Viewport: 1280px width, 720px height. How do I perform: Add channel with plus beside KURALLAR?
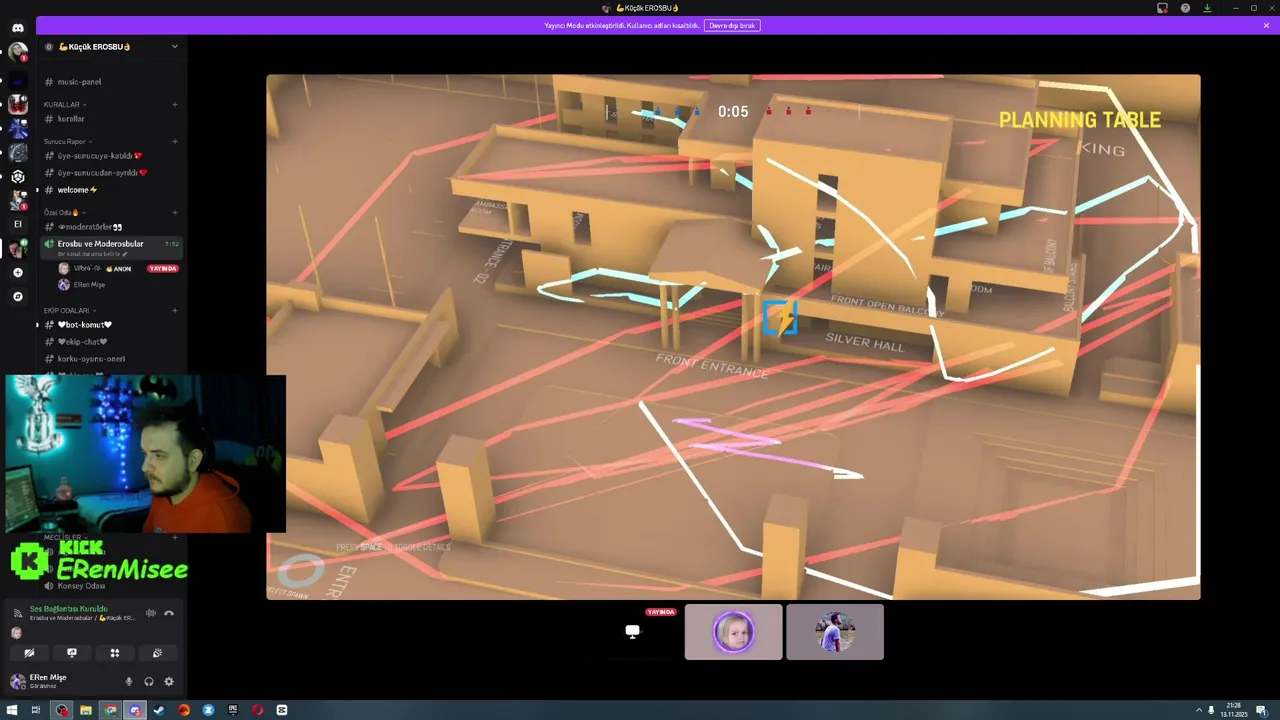[x=175, y=104]
